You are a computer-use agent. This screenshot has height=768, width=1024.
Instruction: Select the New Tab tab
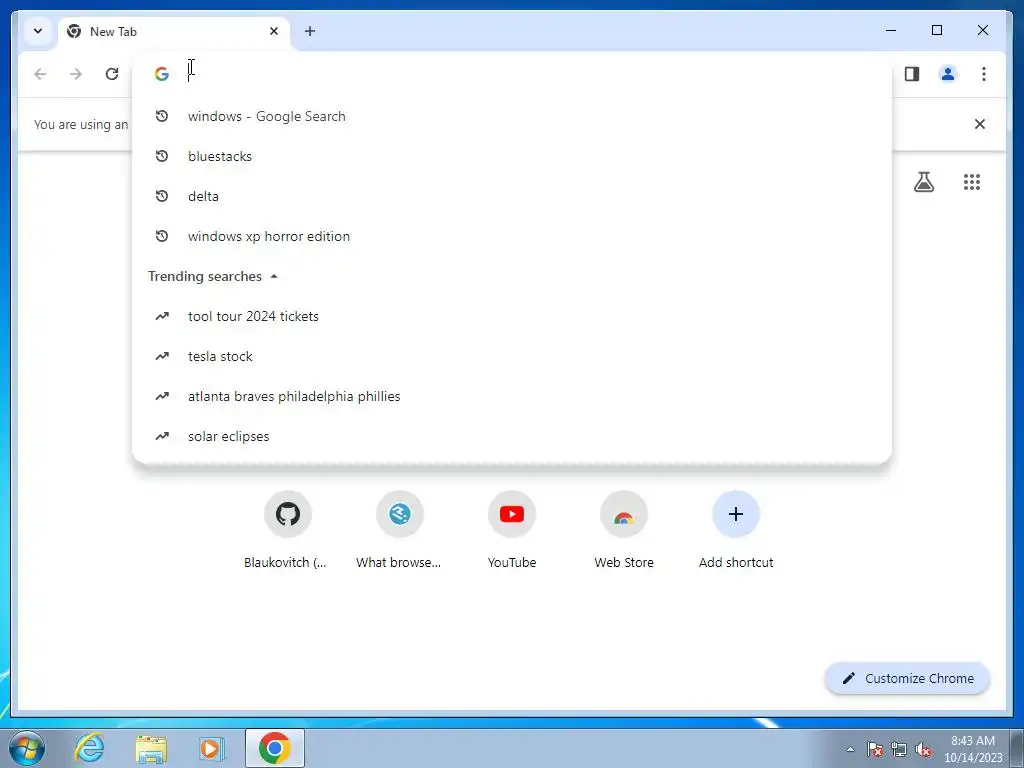coord(174,31)
